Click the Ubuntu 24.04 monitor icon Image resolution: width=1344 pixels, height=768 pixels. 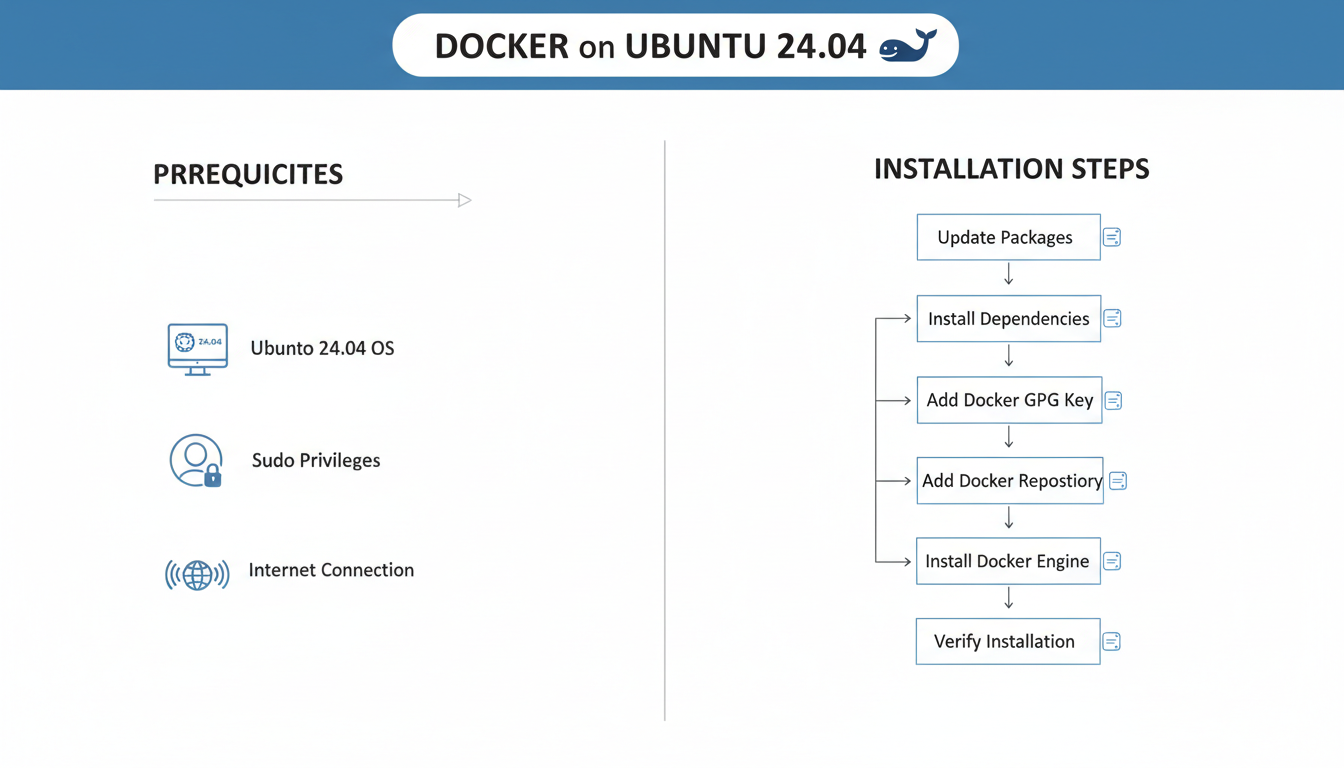coord(198,349)
